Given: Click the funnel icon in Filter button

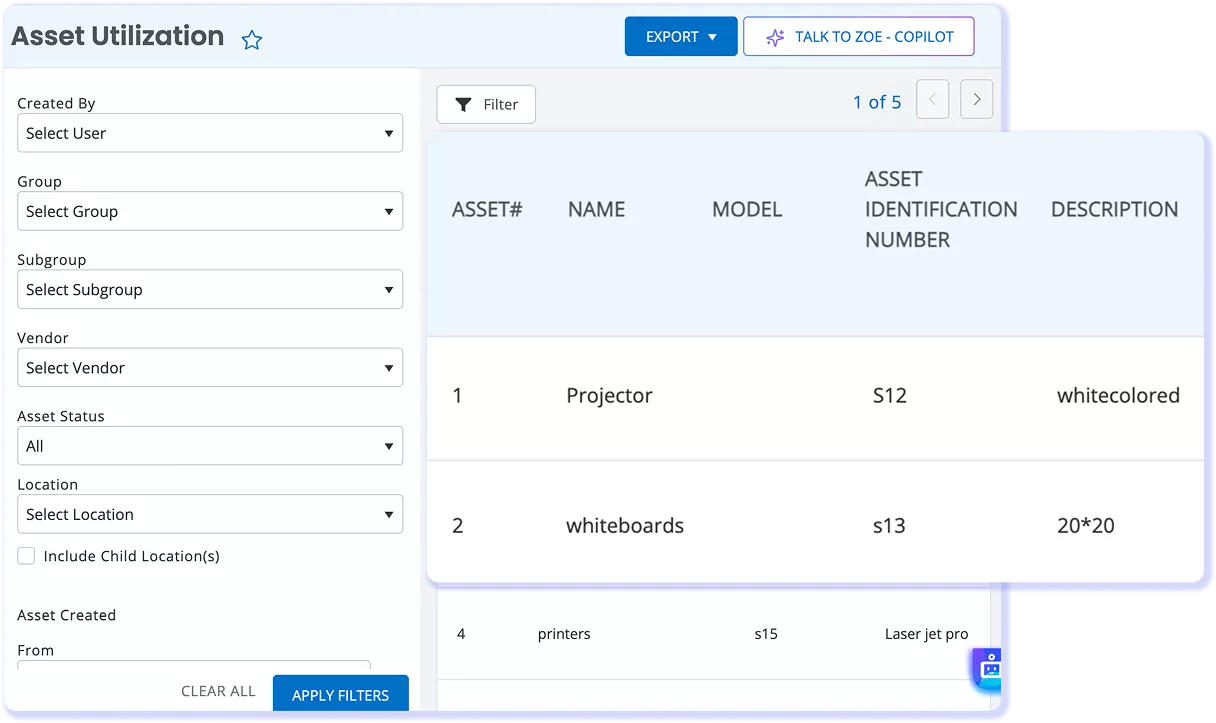Looking at the screenshot, I should 463,104.
